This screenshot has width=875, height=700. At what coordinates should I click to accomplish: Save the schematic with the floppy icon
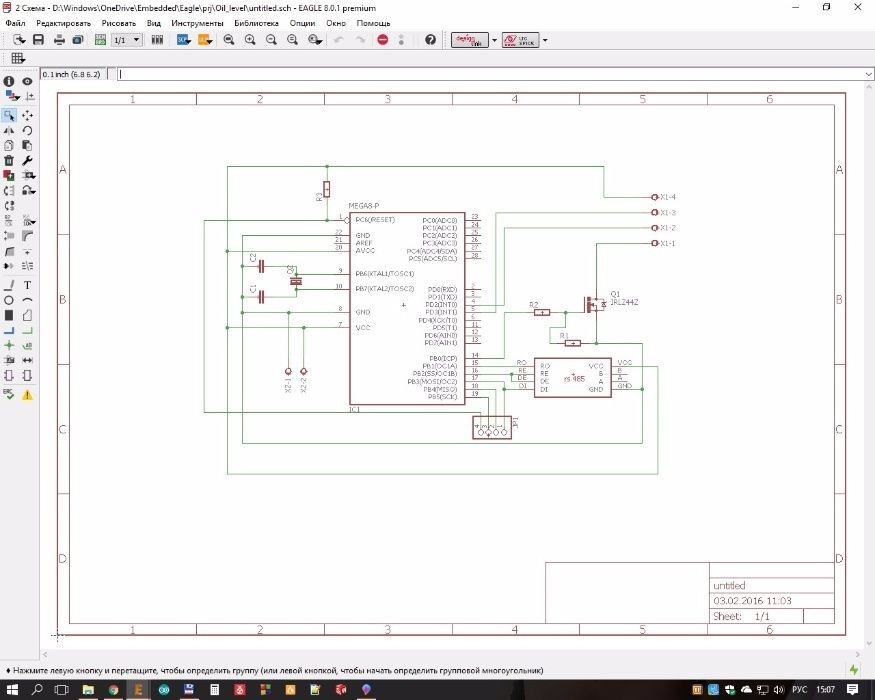[39, 40]
